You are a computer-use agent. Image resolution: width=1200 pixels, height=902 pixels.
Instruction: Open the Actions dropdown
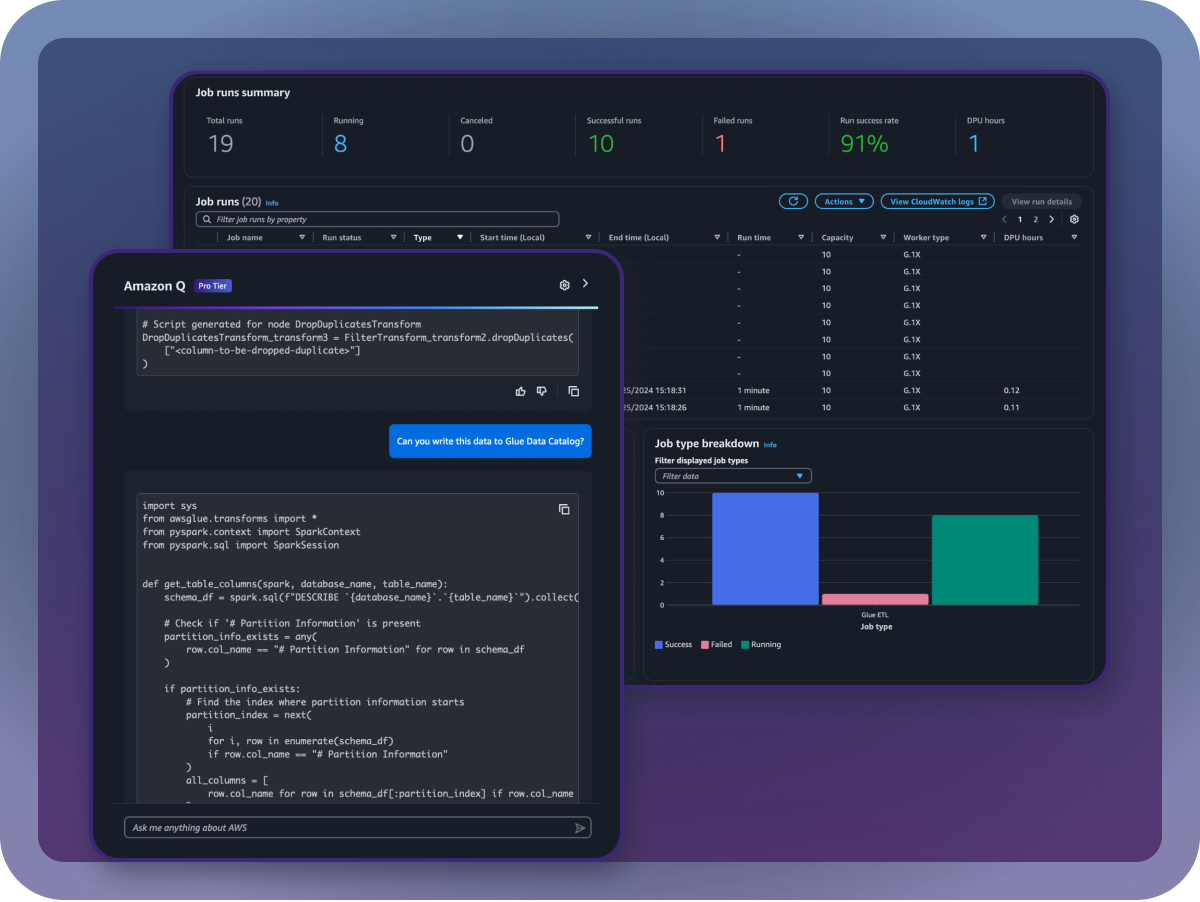click(x=844, y=201)
